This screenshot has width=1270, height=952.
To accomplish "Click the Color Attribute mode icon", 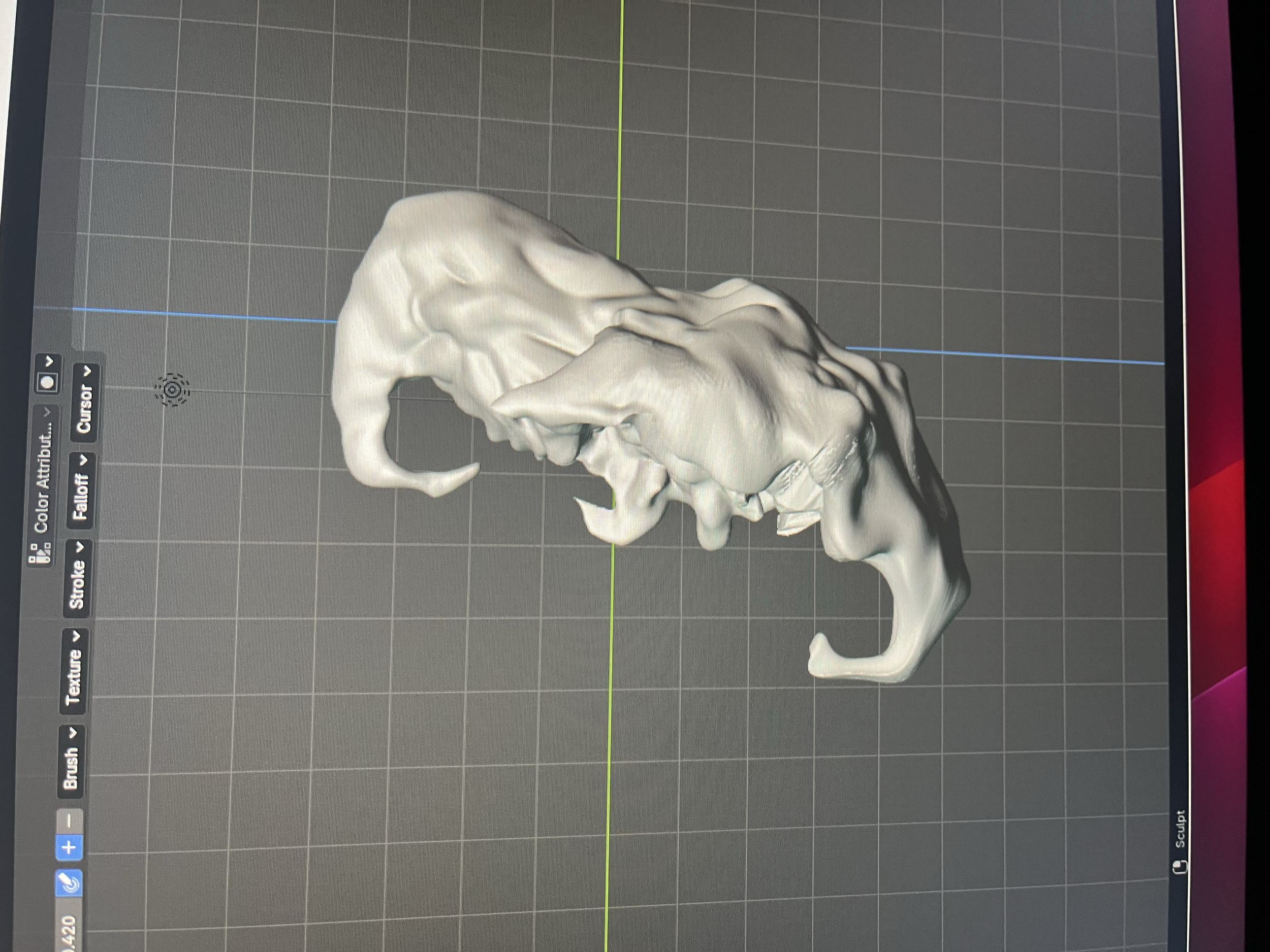I will (40, 552).
